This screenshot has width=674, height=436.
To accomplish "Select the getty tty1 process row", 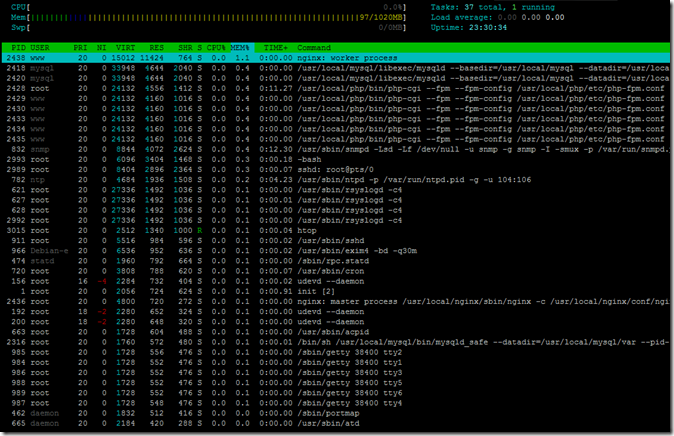I will [x=336, y=362].
